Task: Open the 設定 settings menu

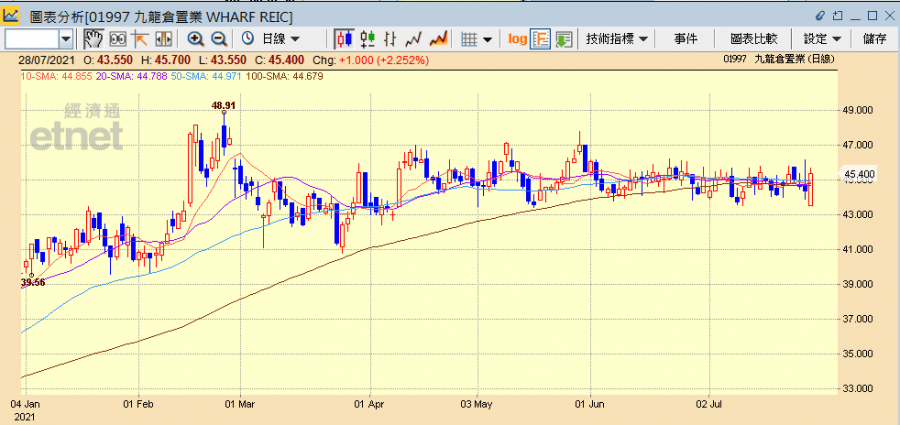Action: pyautogui.click(x=822, y=38)
